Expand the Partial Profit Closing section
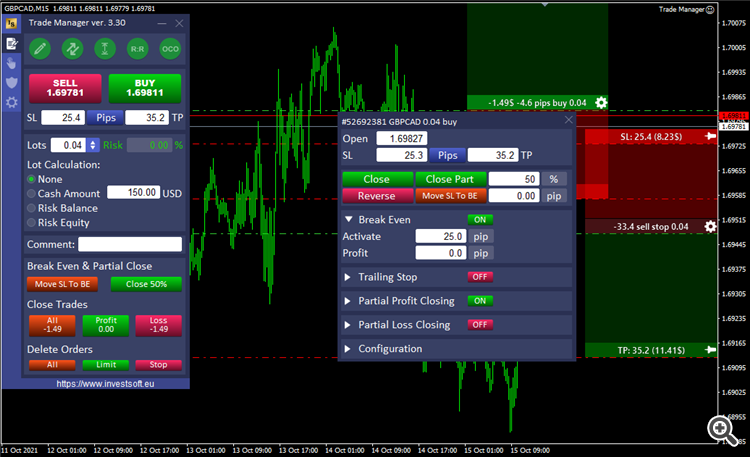 tap(348, 301)
